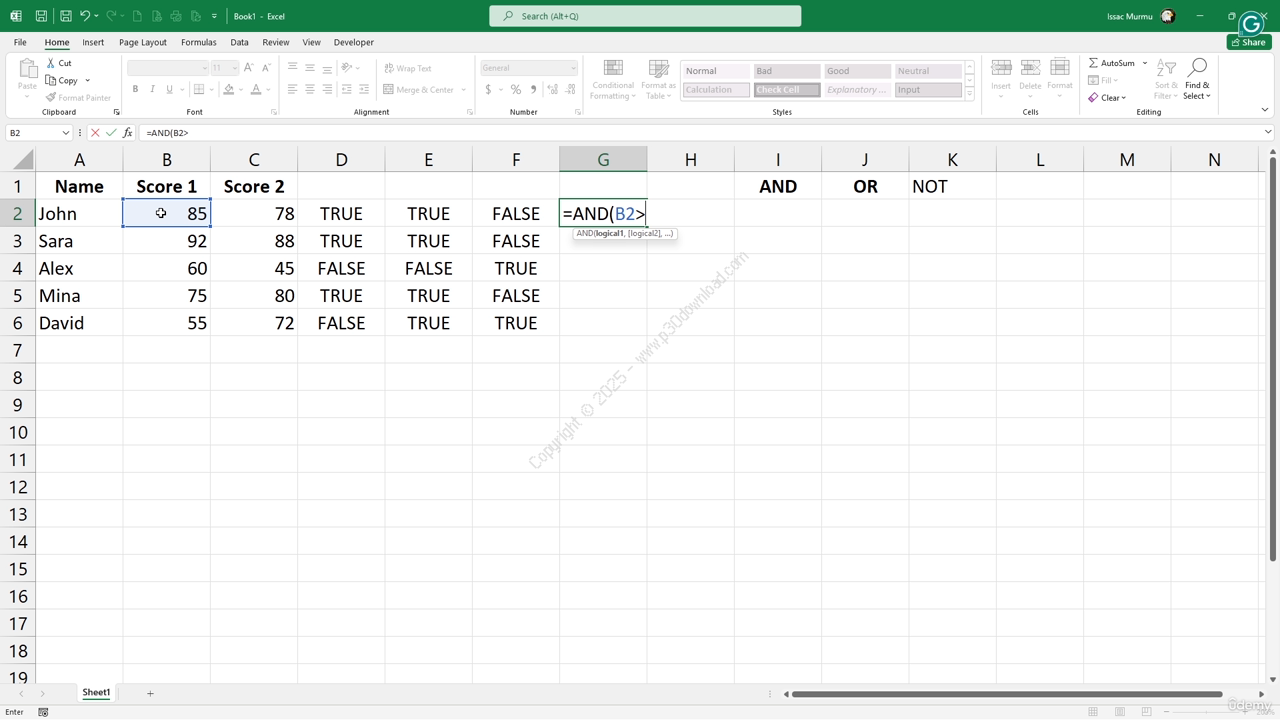Click the Conditional Formatting icon
1280x720 pixels.
coord(613,70)
